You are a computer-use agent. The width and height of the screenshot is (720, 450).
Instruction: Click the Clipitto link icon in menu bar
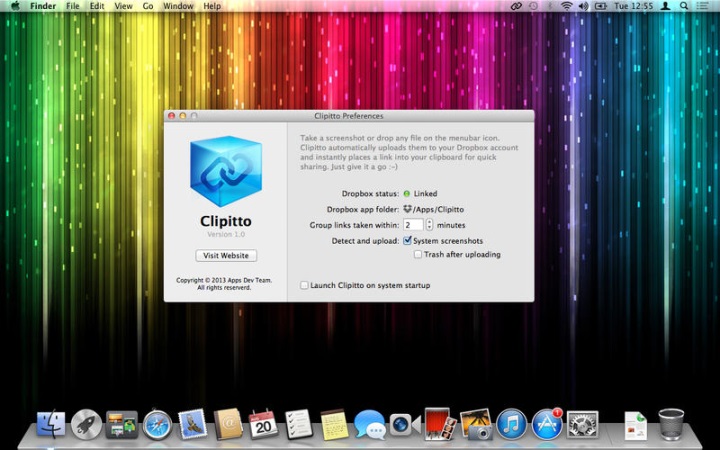516,6
